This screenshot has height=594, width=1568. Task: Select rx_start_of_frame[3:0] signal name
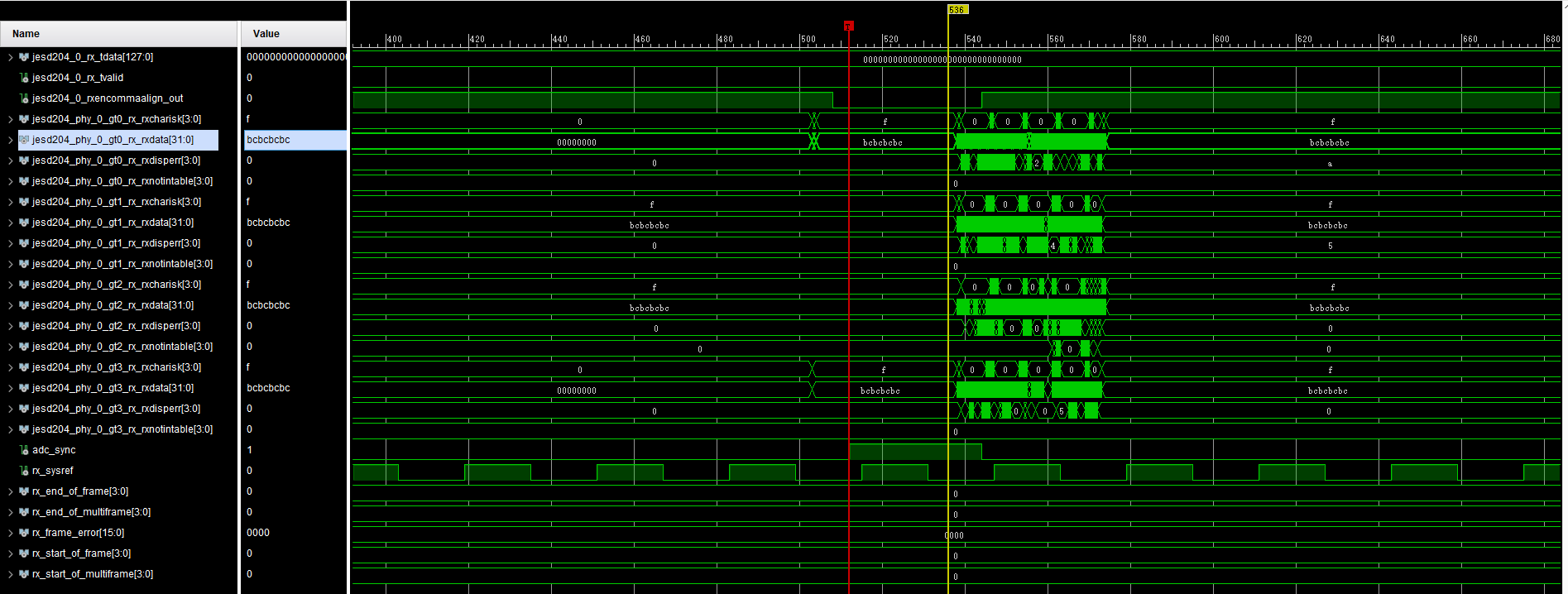point(81,553)
